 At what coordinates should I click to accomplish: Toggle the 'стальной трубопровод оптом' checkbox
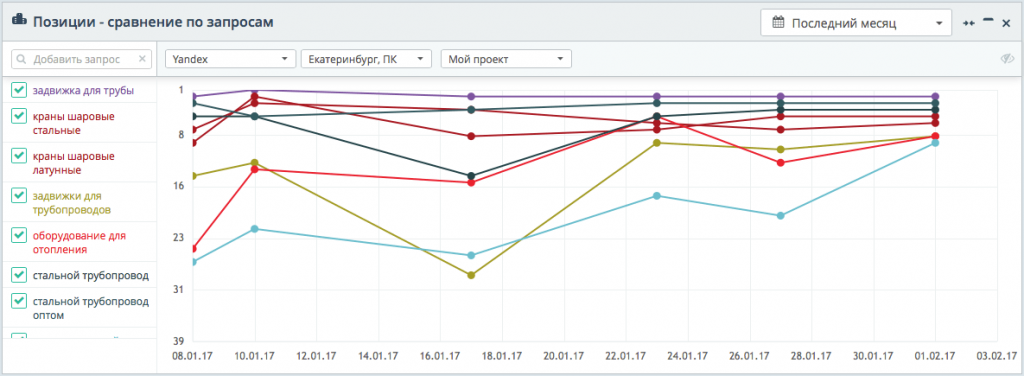pyautogui.click(x=19, y=302)
